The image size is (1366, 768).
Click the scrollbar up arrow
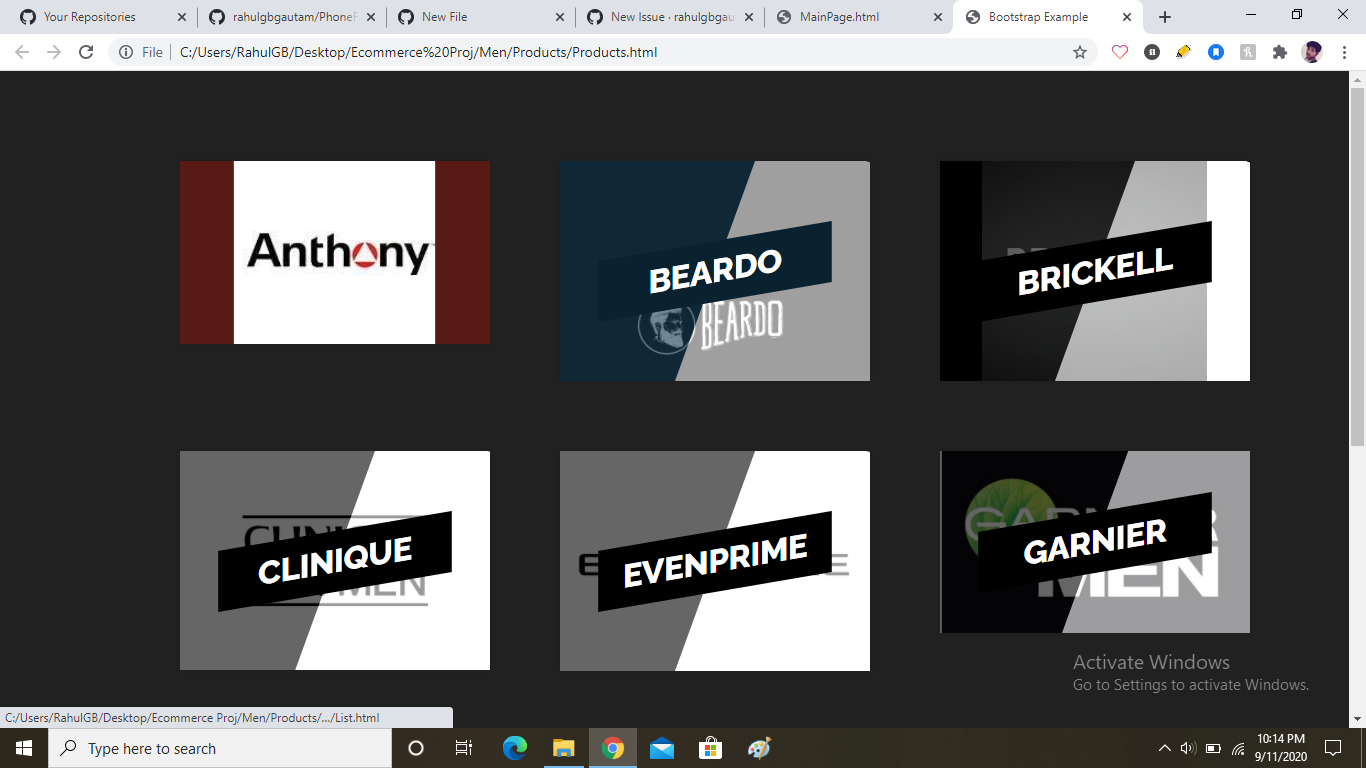click(x=1357, y=79)
